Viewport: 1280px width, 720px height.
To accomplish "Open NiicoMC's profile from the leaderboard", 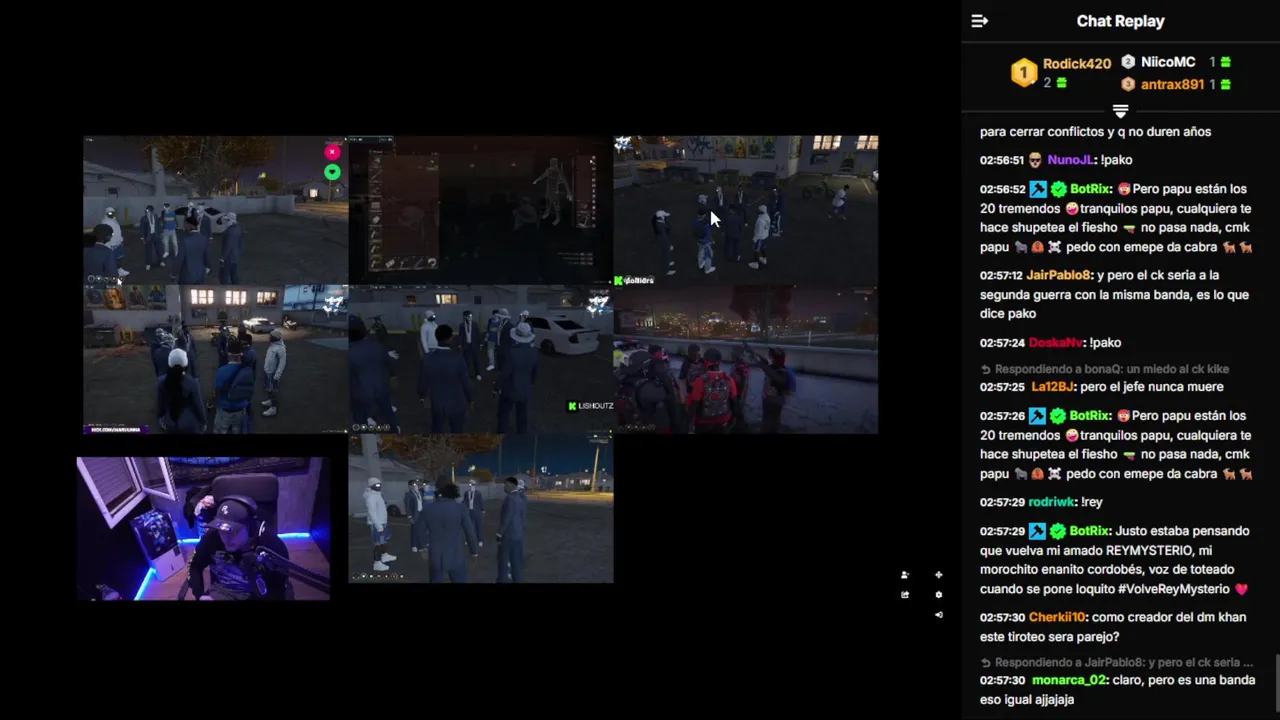I will point(1168,62).
